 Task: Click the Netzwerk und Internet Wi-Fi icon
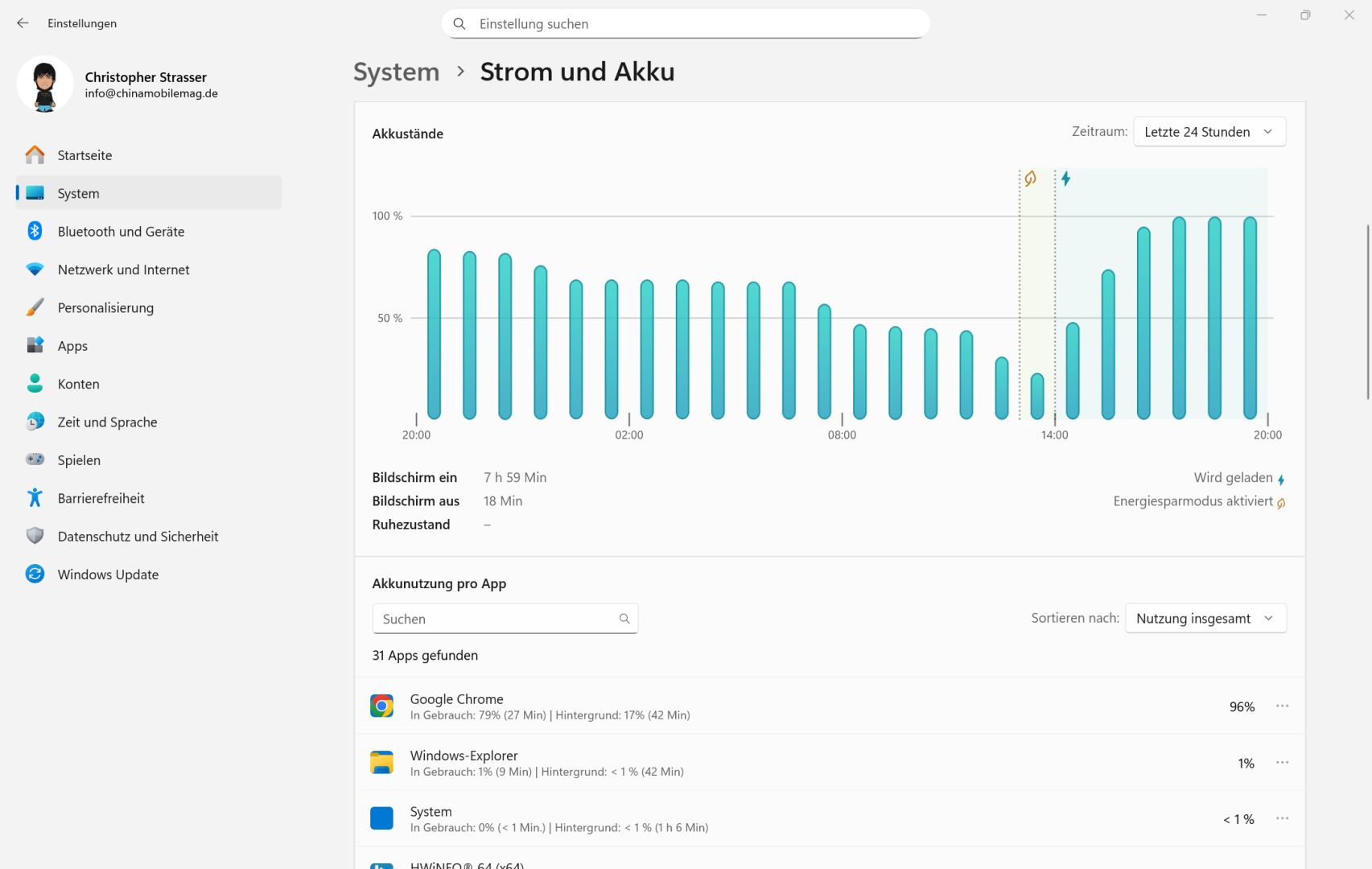pyautogui.click(x=35, y=270)
